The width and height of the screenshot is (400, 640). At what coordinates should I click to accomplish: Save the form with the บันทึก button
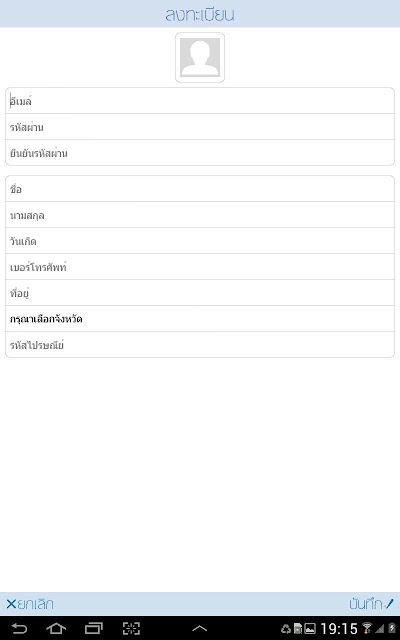(x=371, y=604)
